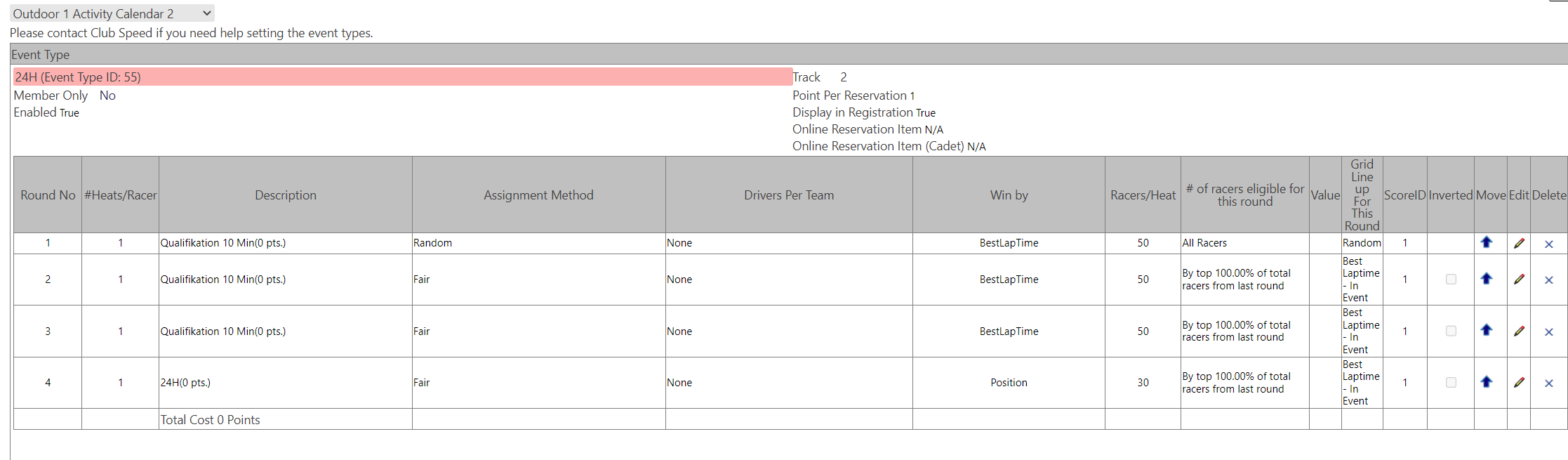Edit round 1 with pencil icon
The width and height of the screenshot is (1568, 460).
click(1519, 243)
